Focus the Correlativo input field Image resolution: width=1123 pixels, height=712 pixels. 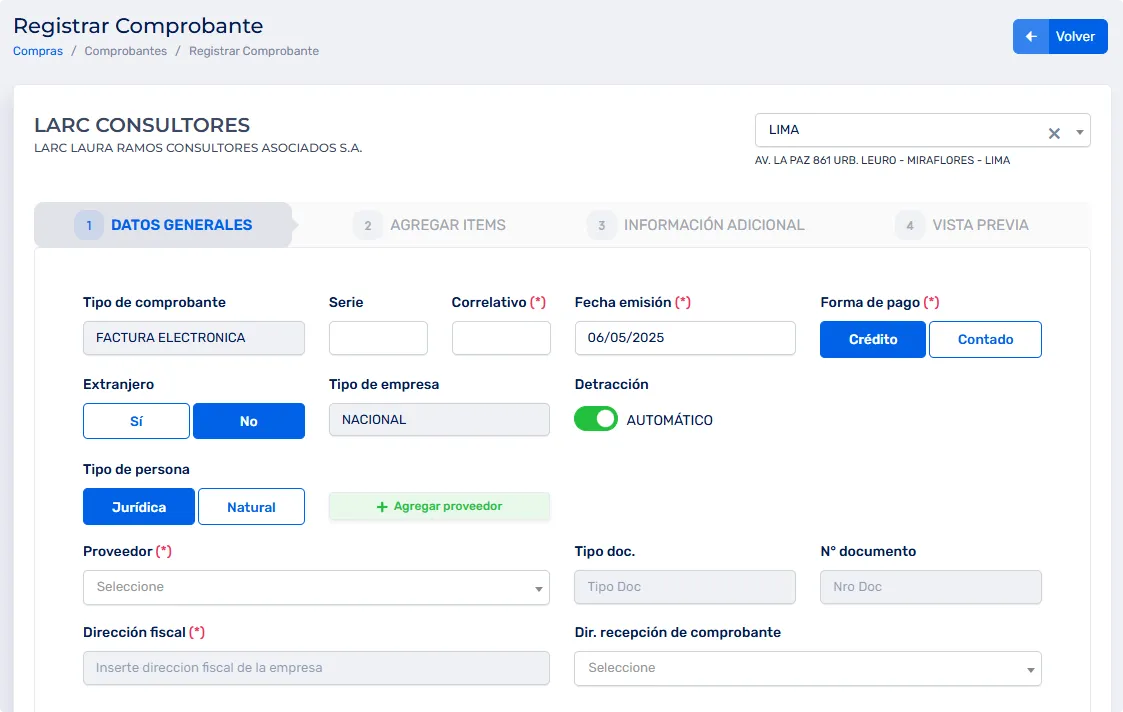pyautogui.click(x=501, y=338)
